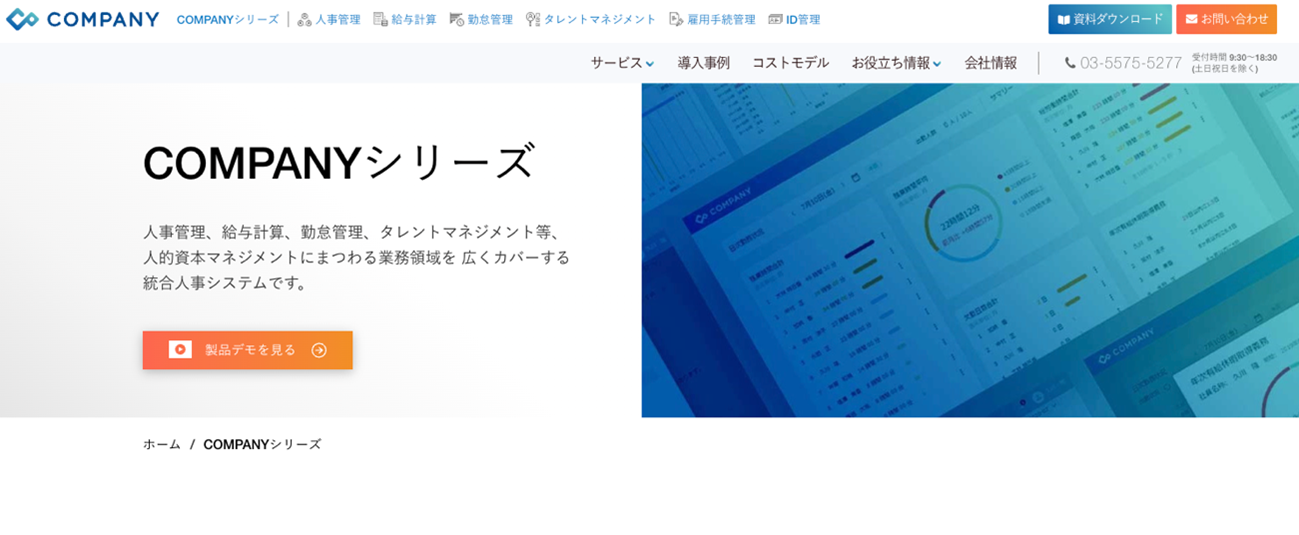Click the envelope icon in お問い合わせ
1299x535 pixels.
point(1191,19)
